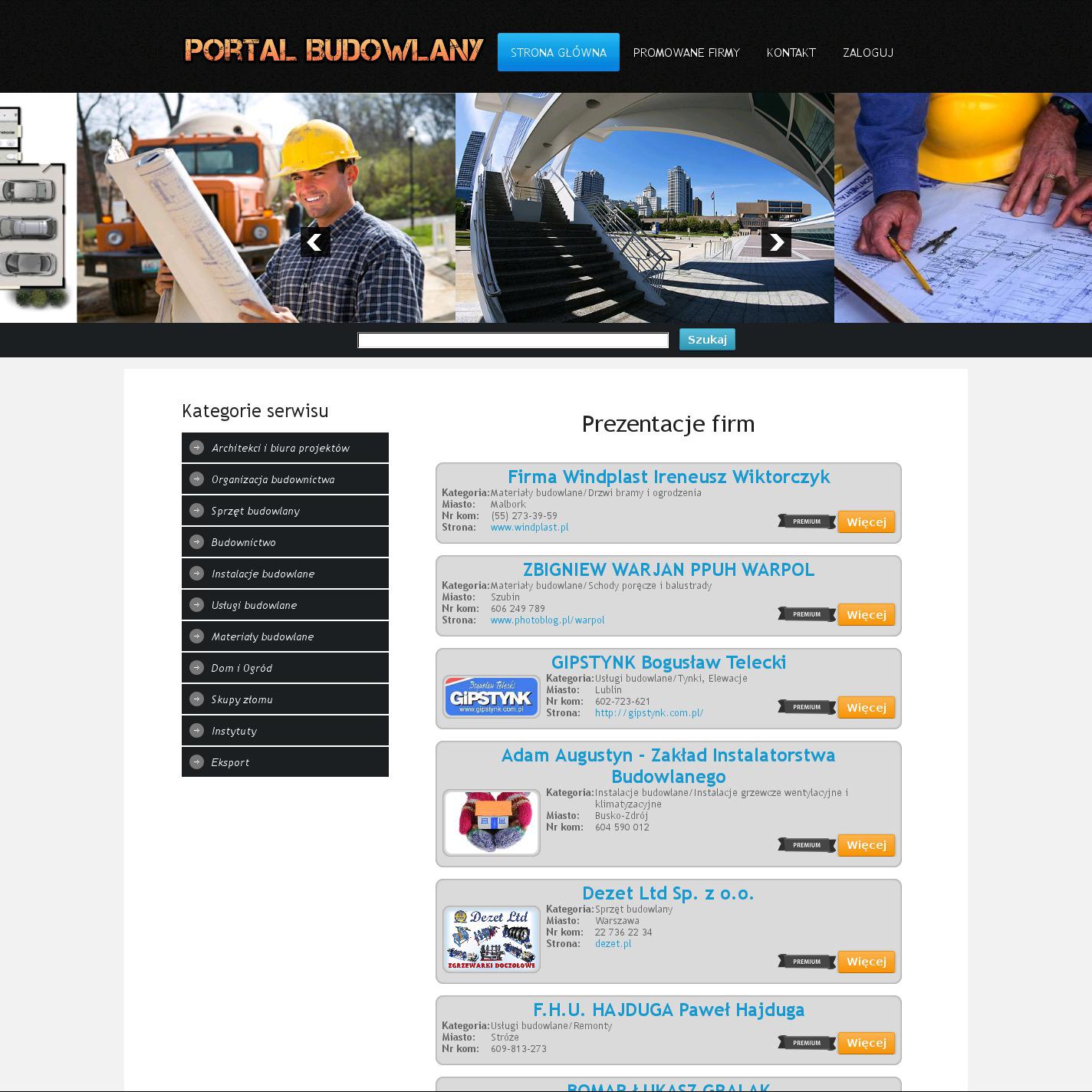The width and height of the screenshot is (1092, 1092).
Task: Click arrow icon beside Sprzęt budowlany
Action: point(196,511)
